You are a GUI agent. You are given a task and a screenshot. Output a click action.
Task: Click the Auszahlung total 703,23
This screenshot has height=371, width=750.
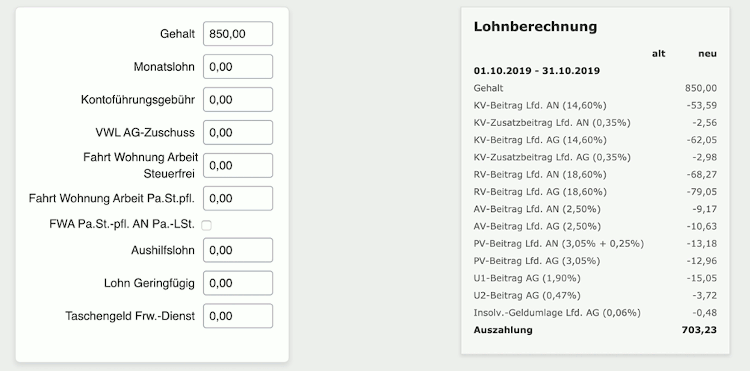(x=699, y=330)
